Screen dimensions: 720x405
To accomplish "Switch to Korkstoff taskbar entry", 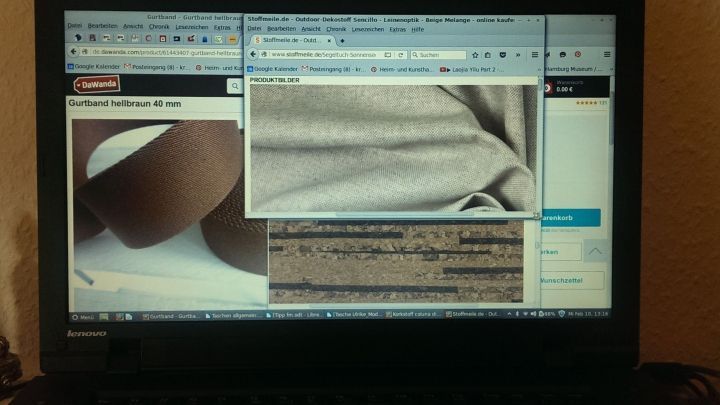I will pyautogui.click(x=413, y=314).
